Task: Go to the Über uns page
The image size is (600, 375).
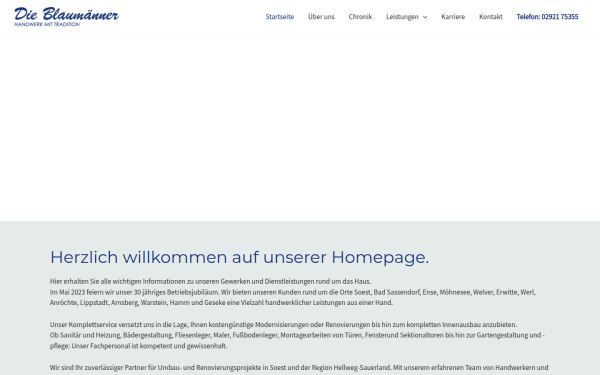Action: (321, 17)
